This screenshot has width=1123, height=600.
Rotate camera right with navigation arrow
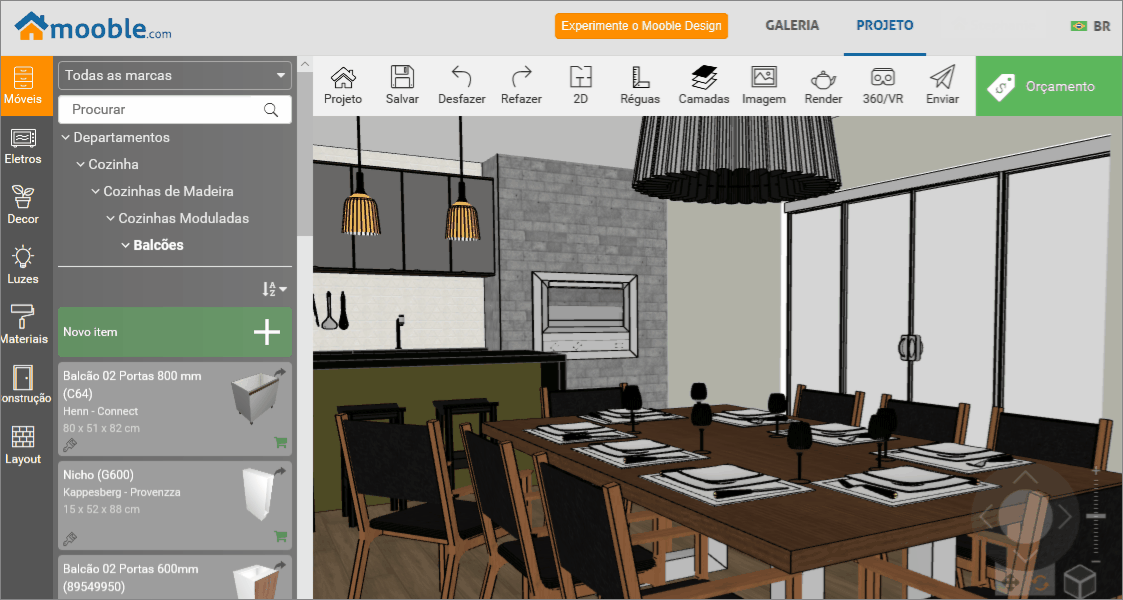1065,516
